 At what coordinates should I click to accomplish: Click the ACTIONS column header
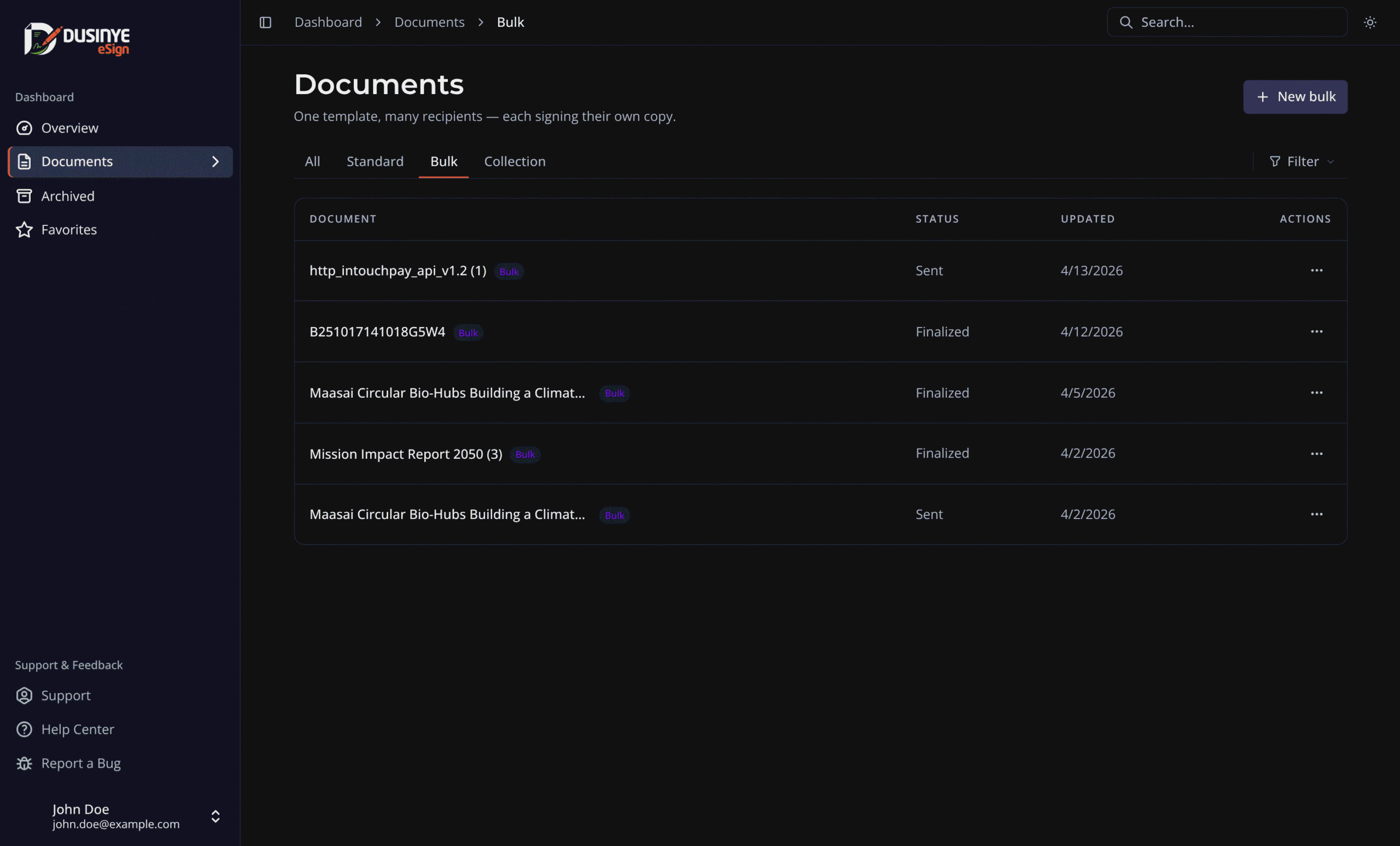1305,219
